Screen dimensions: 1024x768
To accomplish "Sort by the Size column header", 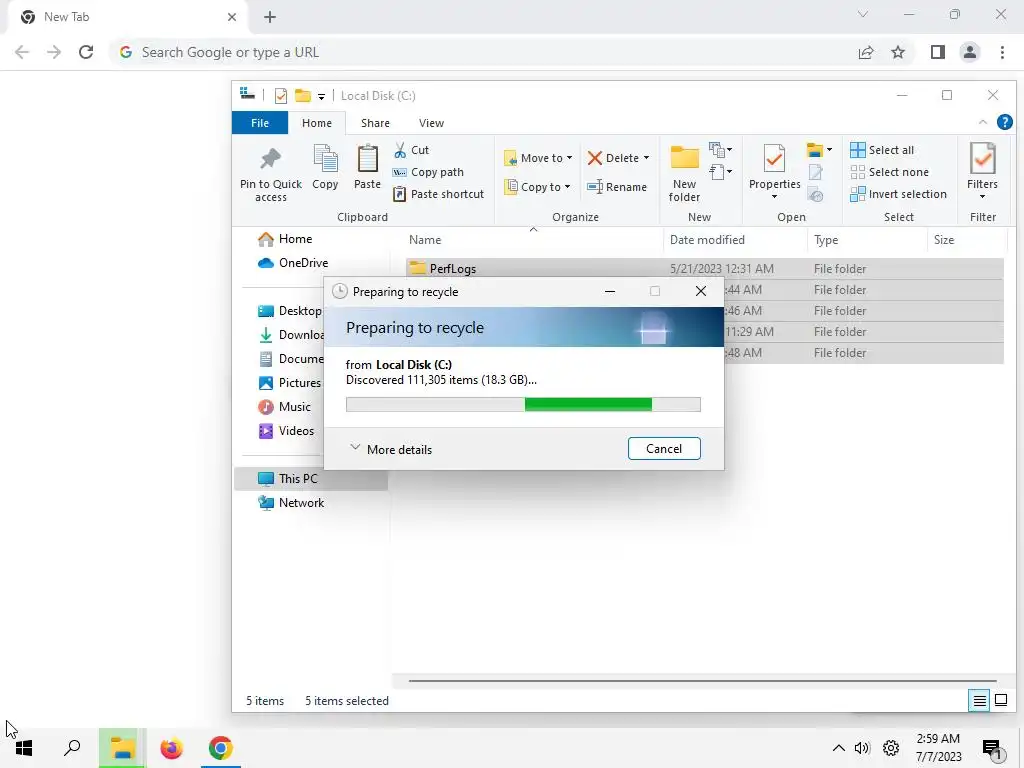I will pyautogui.click(x=944, y=240).
